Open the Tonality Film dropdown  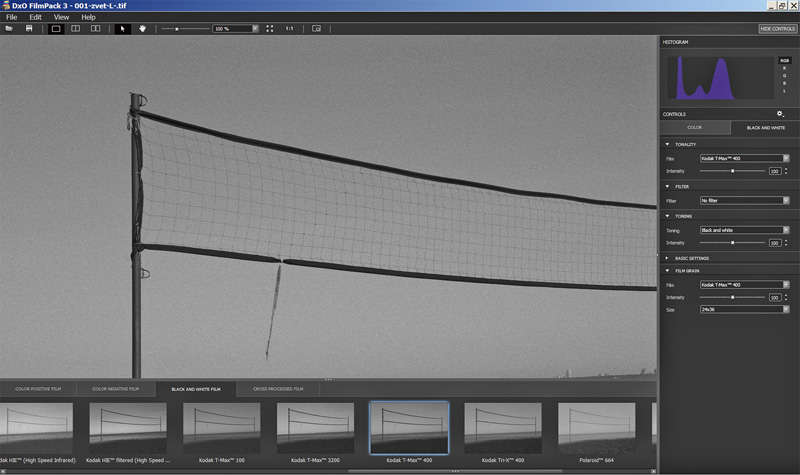(744, 158)
